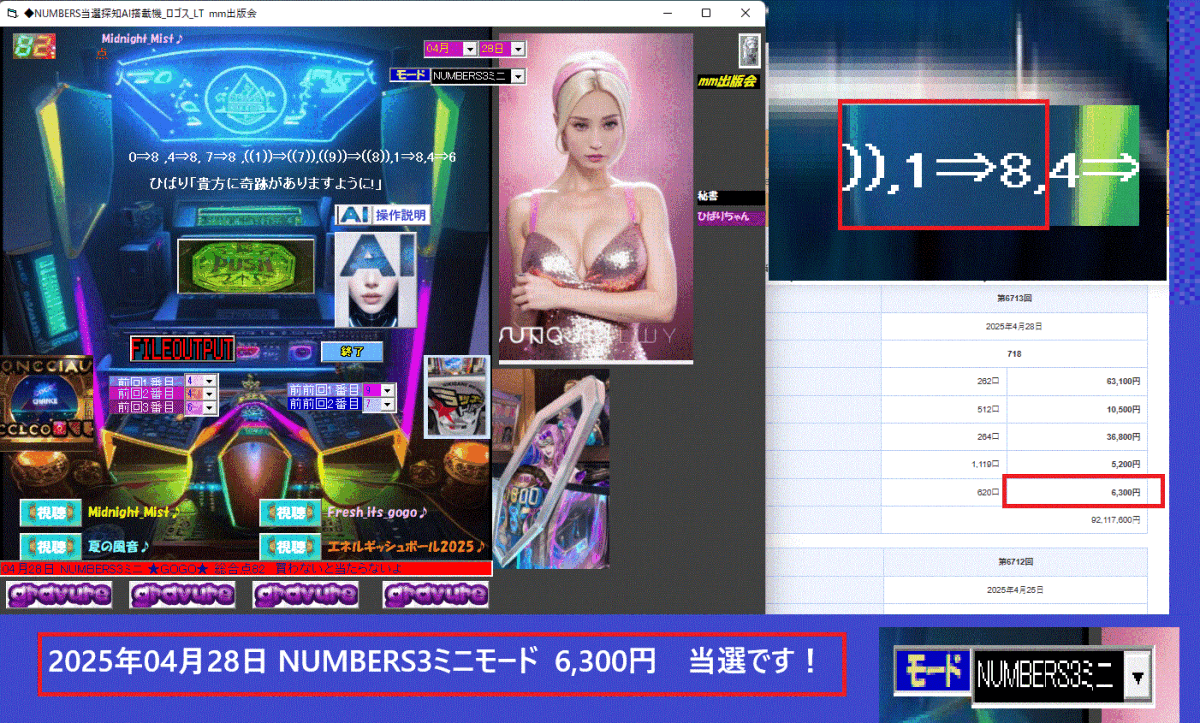Click the secretary woman portrait image

(595, 197)
